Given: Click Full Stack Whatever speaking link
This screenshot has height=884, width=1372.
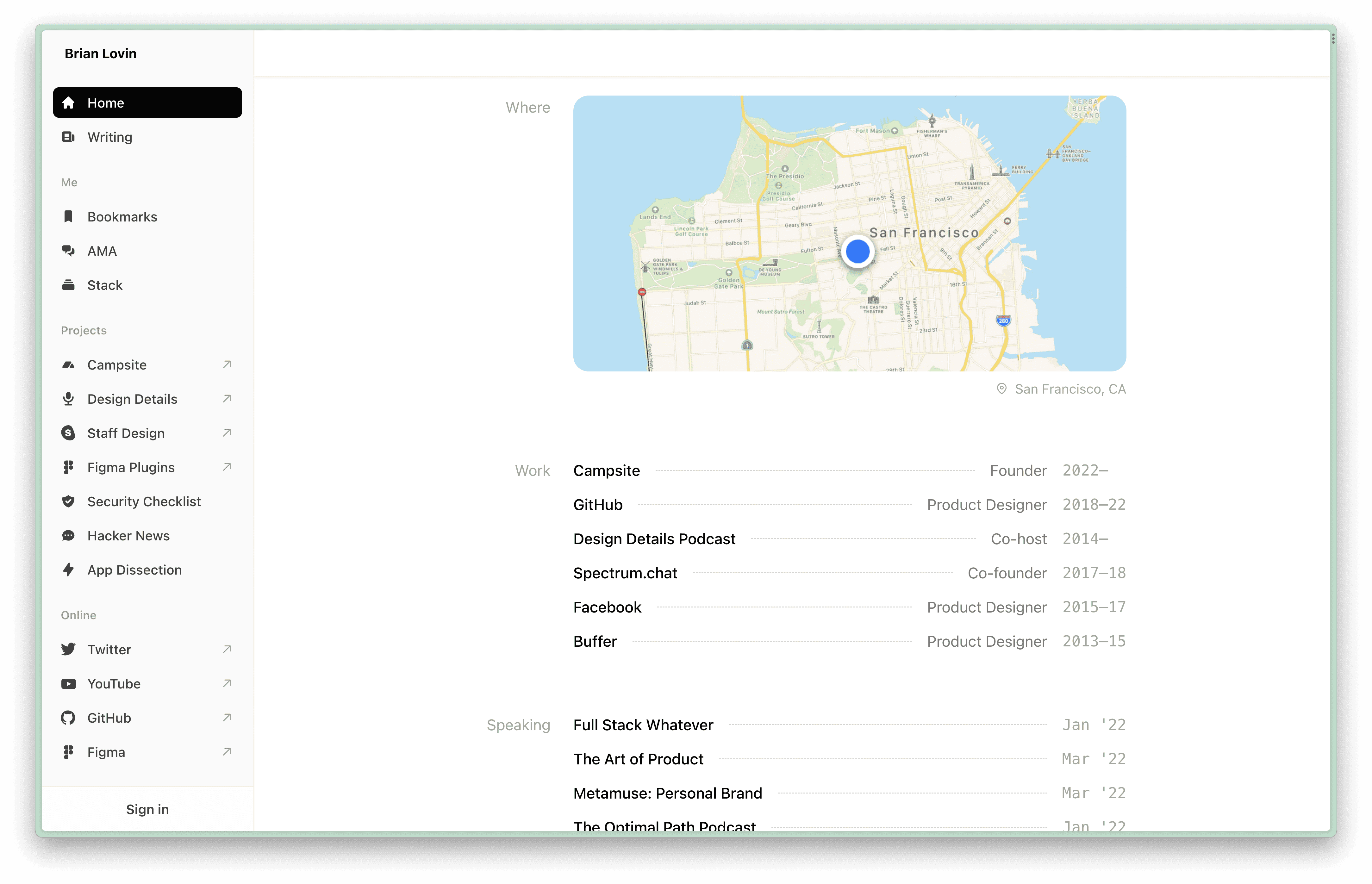Looking at the screenshot, I should [643, 725].
